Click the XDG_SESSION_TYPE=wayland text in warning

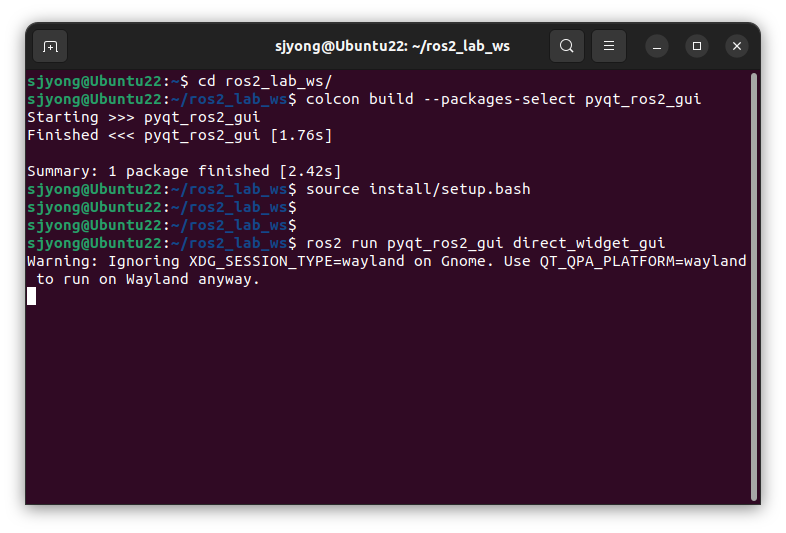pos(297,261)
